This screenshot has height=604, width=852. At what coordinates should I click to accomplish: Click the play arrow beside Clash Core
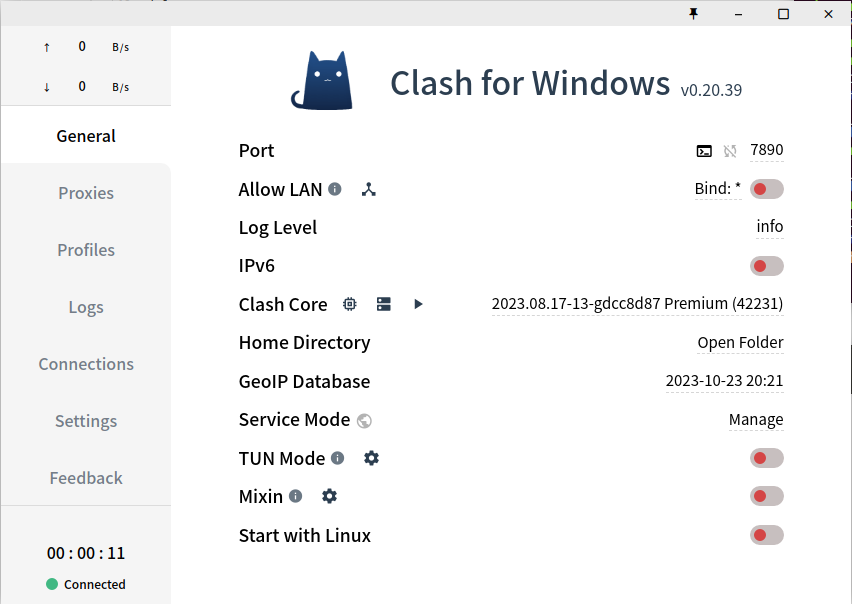click(x=418, y=304)
